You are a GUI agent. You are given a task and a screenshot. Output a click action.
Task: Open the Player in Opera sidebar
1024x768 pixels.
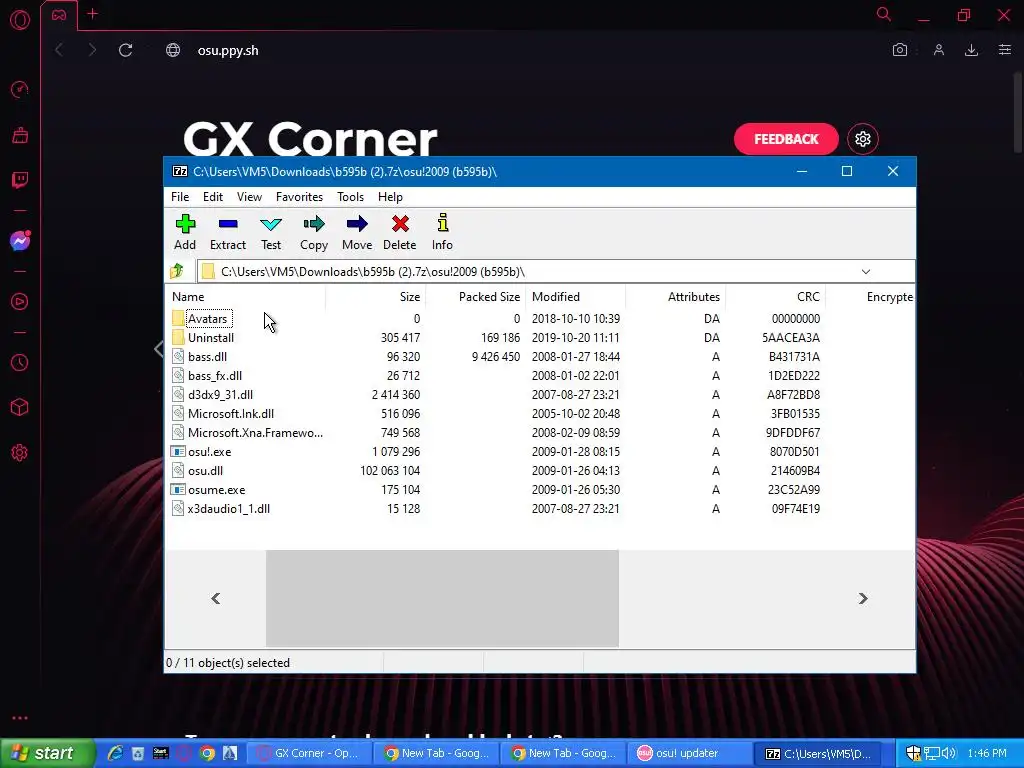click(x=20, y=302)
